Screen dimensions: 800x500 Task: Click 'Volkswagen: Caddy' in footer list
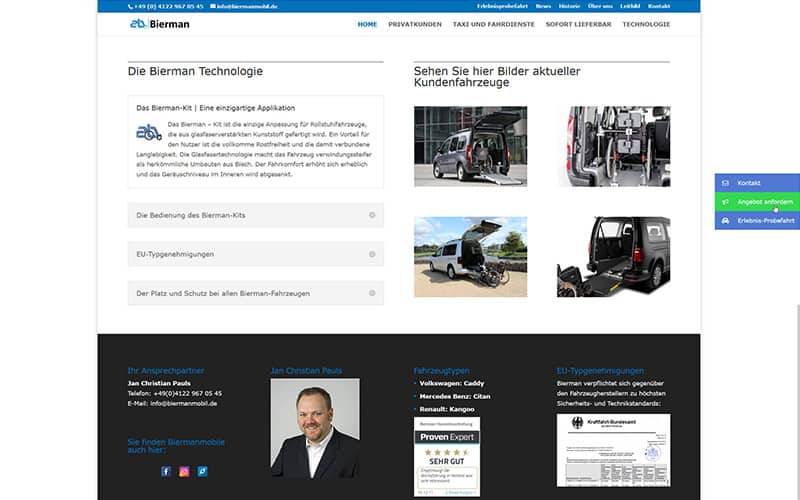click(x=452, y=383)
